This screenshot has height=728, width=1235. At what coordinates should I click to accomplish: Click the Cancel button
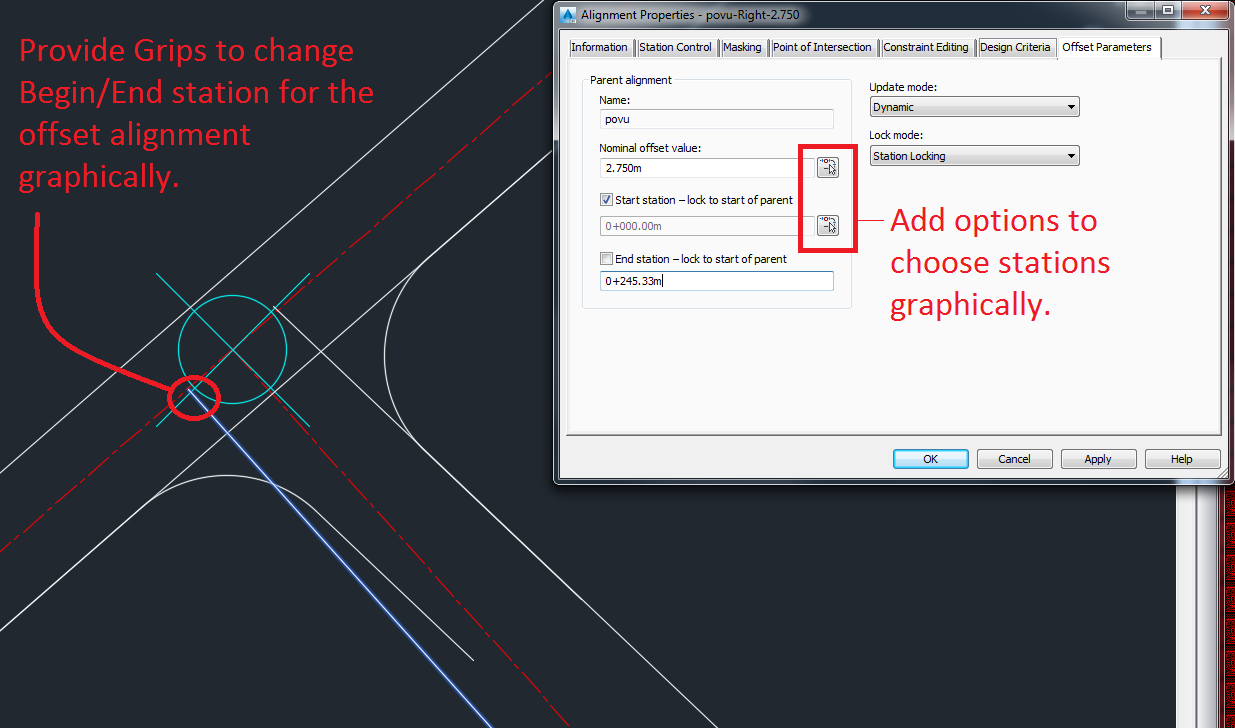[x=1014, y=458]
